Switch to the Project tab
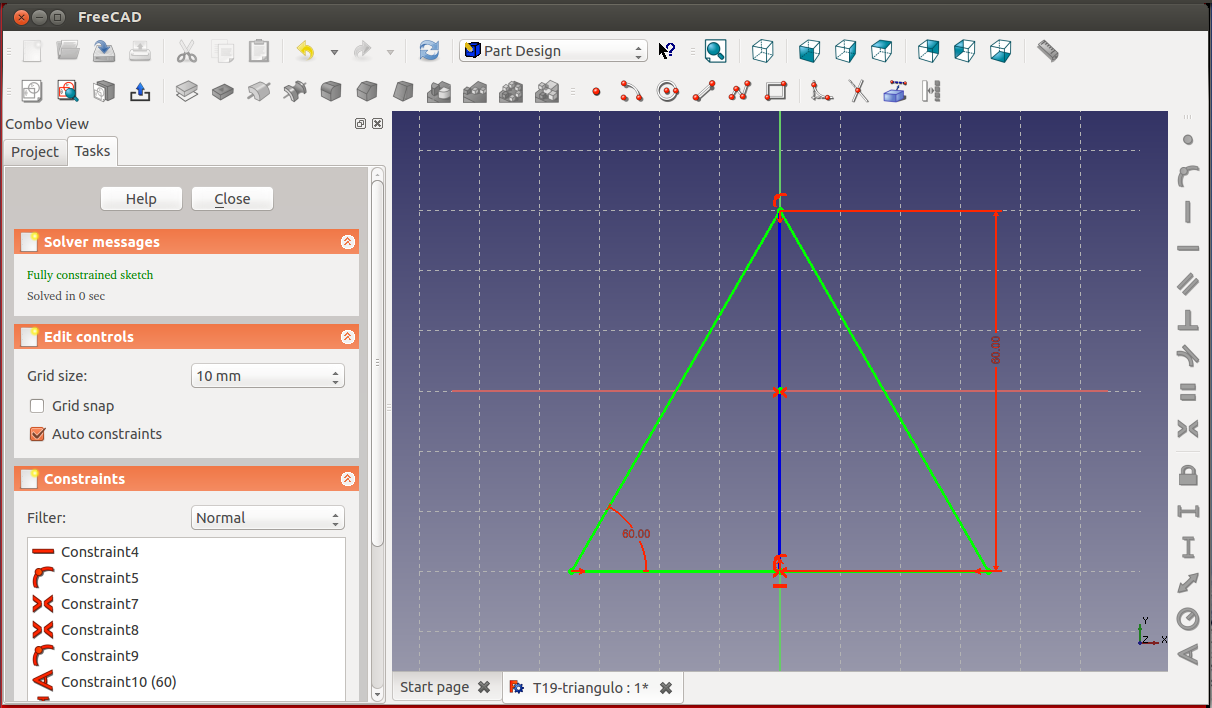This screenshot has height=708, width=1212. [x=35, y=152]
